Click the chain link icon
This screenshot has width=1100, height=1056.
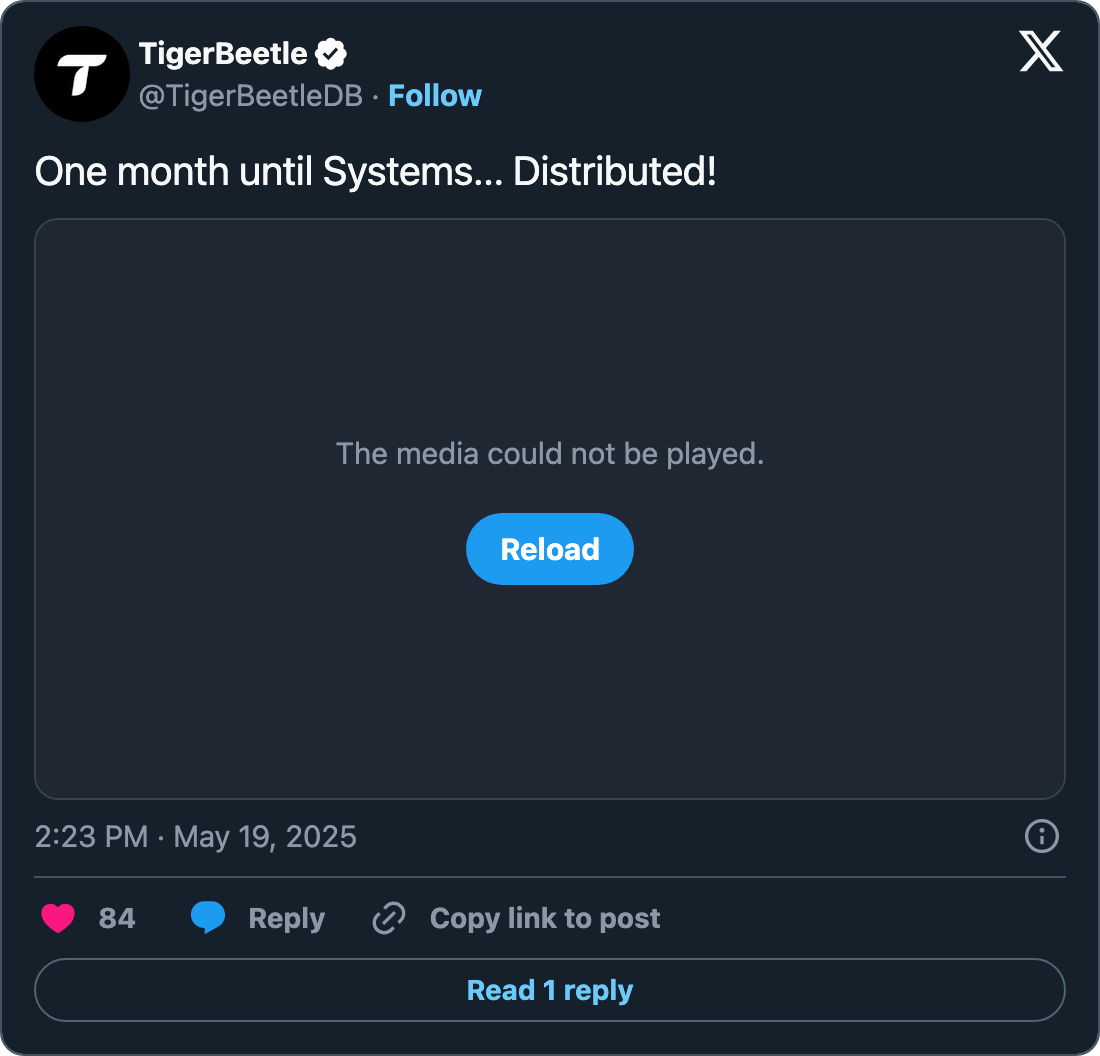[x=388, y=918]
